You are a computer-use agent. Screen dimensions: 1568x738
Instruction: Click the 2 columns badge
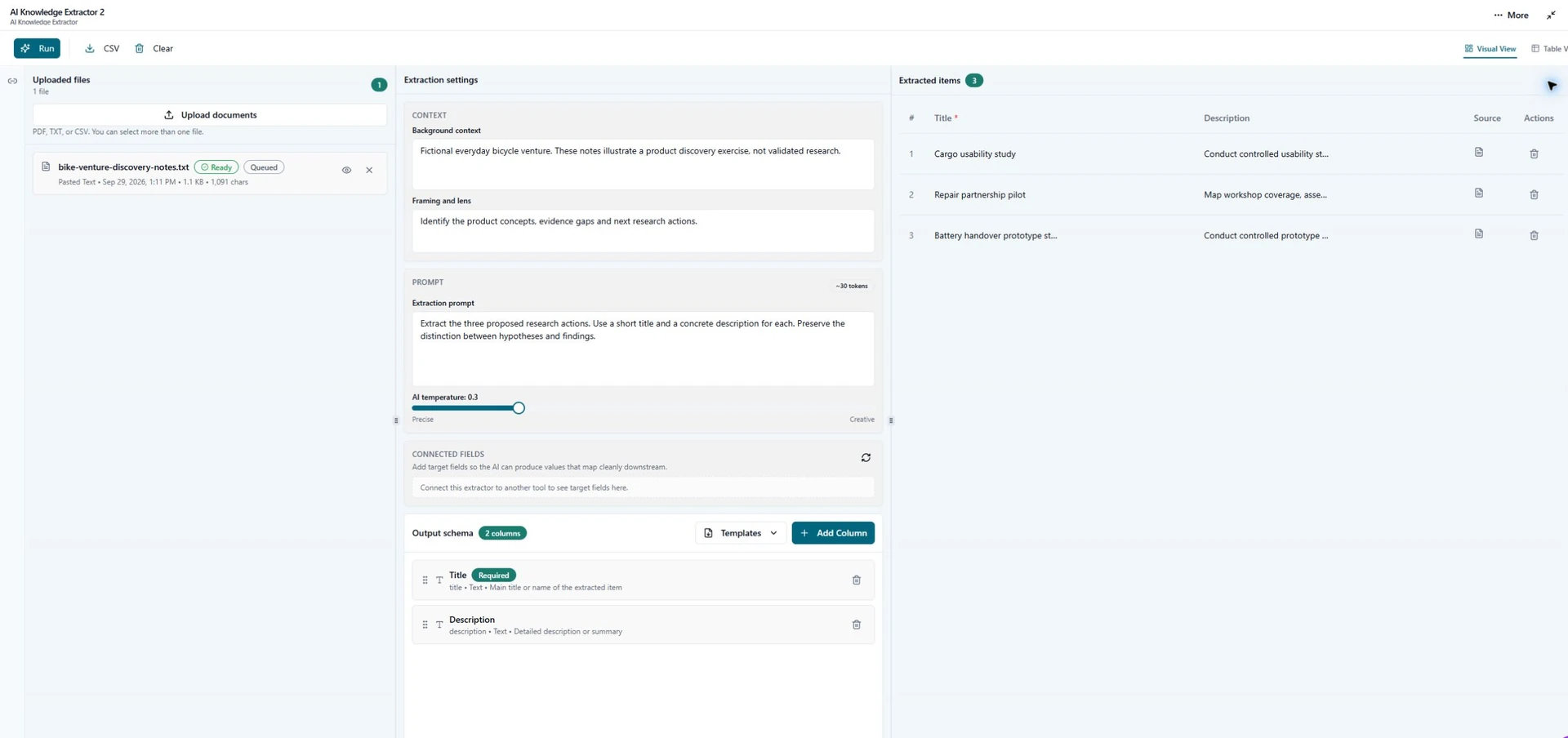click(502, 533)
